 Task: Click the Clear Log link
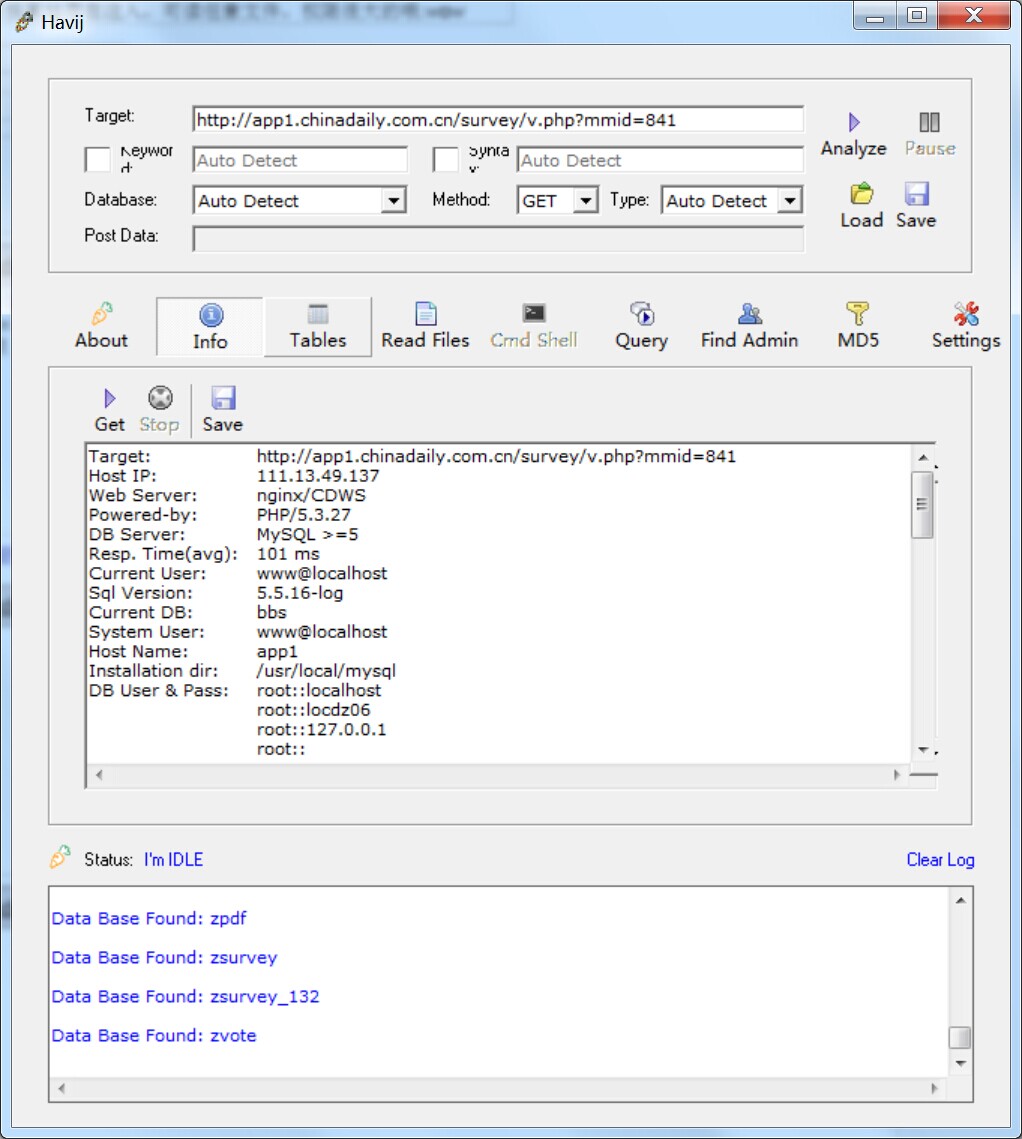pyautogui.click(x=940, y=859)
